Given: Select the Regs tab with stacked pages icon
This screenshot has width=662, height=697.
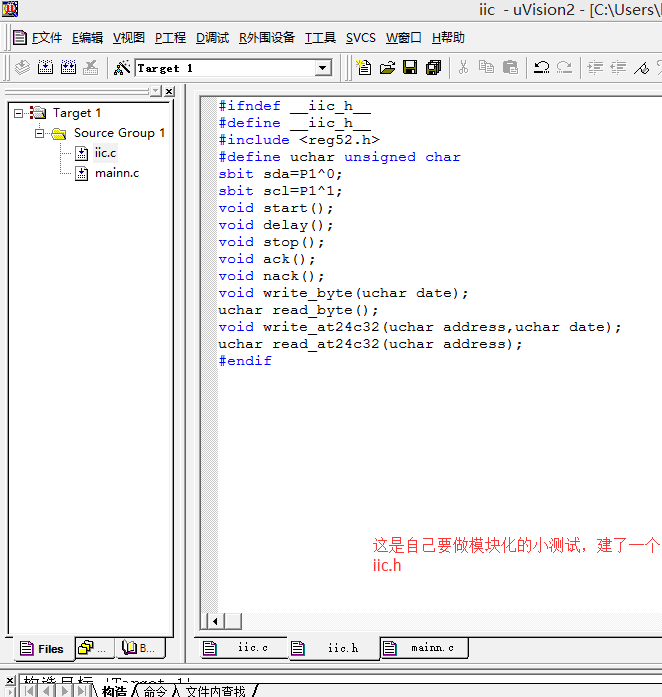Looking at the screenshot, I should click(95, 648).
